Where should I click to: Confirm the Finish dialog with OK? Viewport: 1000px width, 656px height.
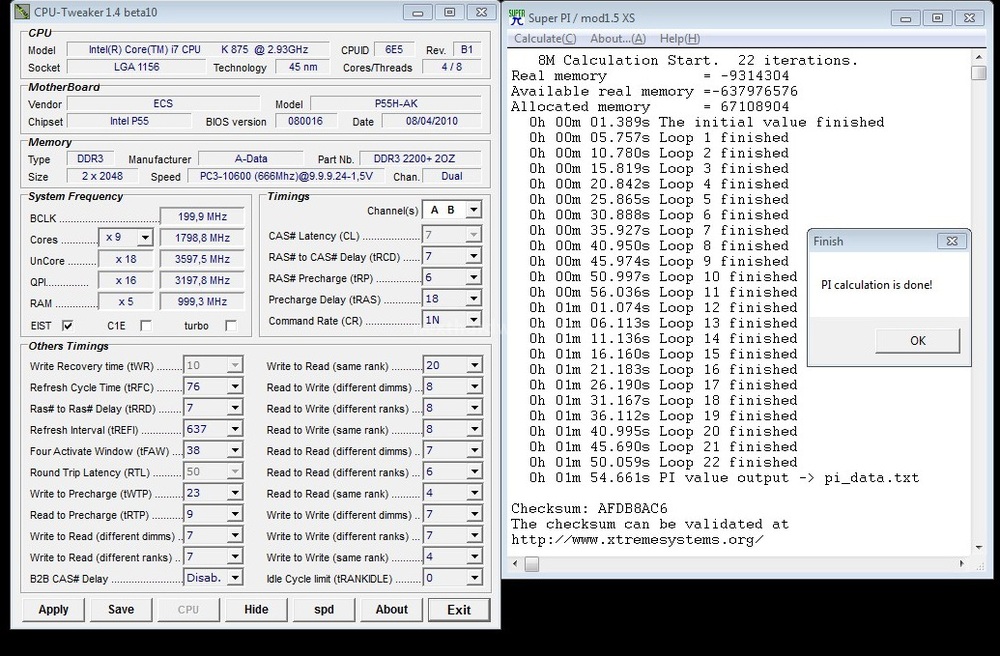click(918, 341)
